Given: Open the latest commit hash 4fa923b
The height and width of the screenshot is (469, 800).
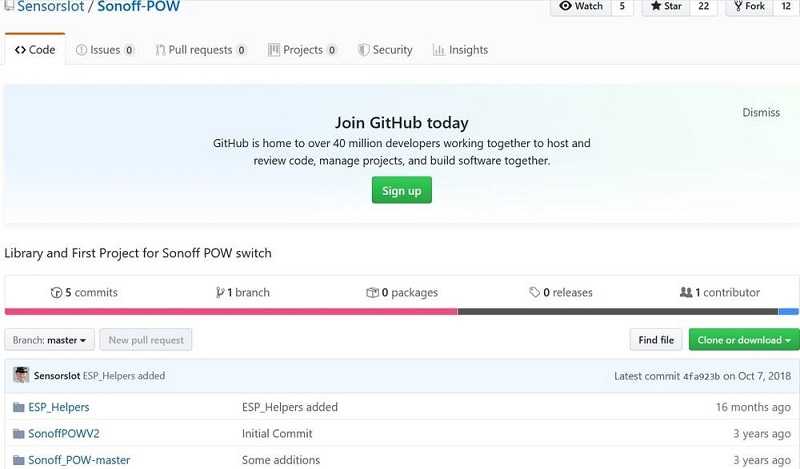Looking at the screenshot, I should 701,377.
